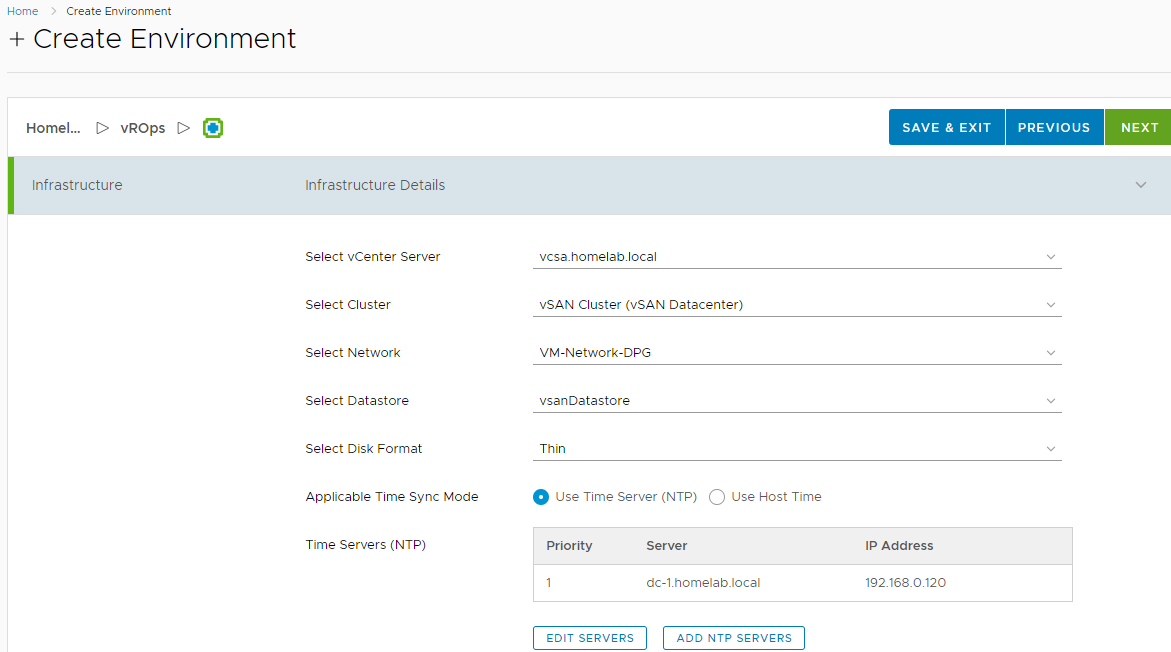The height and width of the screenshot is (652, 1171).
Task: Click Save & Exit button
Action: pyautogui.click(x=946, y=127)
